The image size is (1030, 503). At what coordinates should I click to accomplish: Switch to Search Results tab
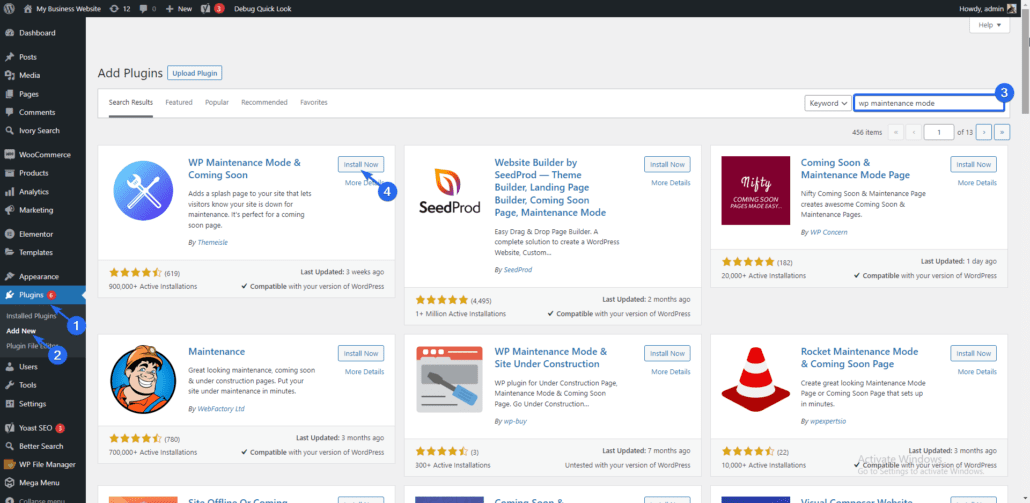tap(131, 102)
